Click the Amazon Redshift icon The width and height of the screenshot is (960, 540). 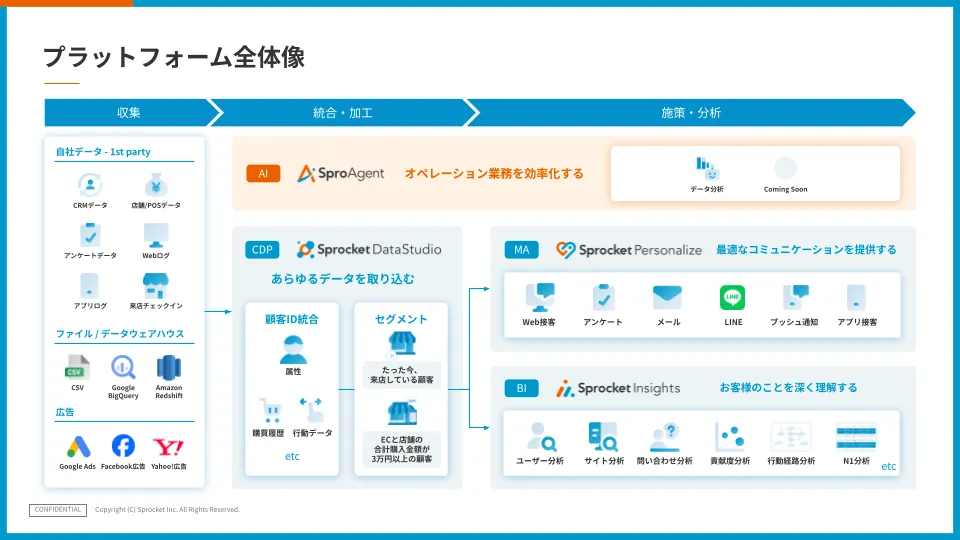(169, 367)
